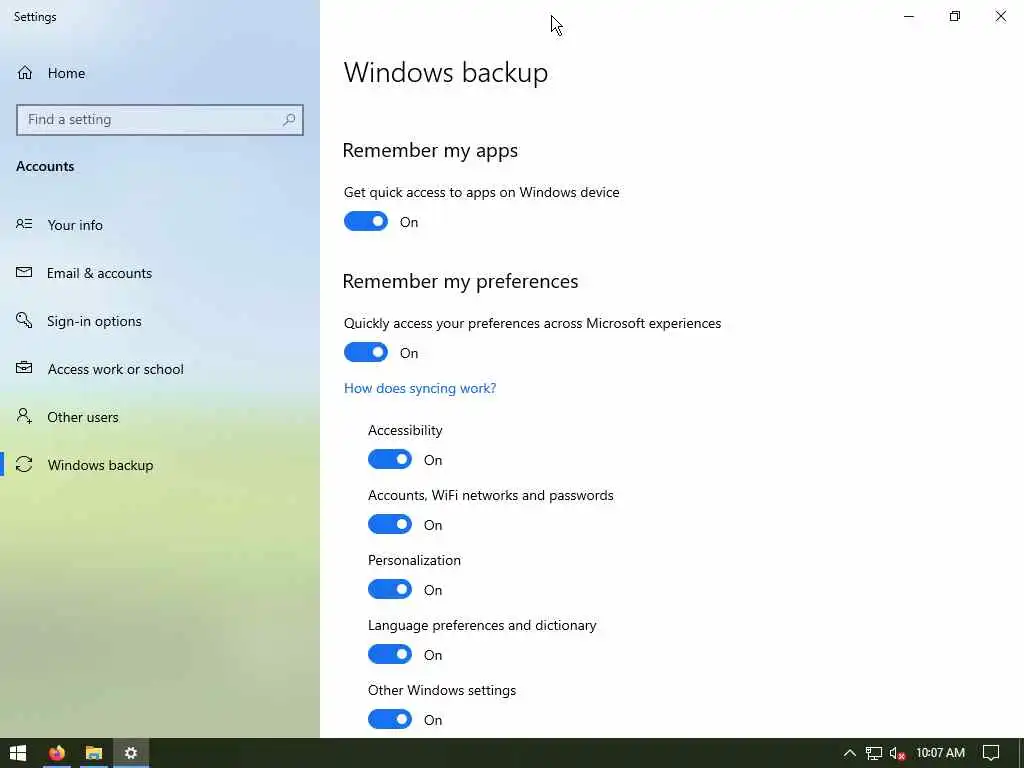This screenshot has width=1024, height=768.
Task: Click the muted volume icon in tray
Action: tap(897, 753)
